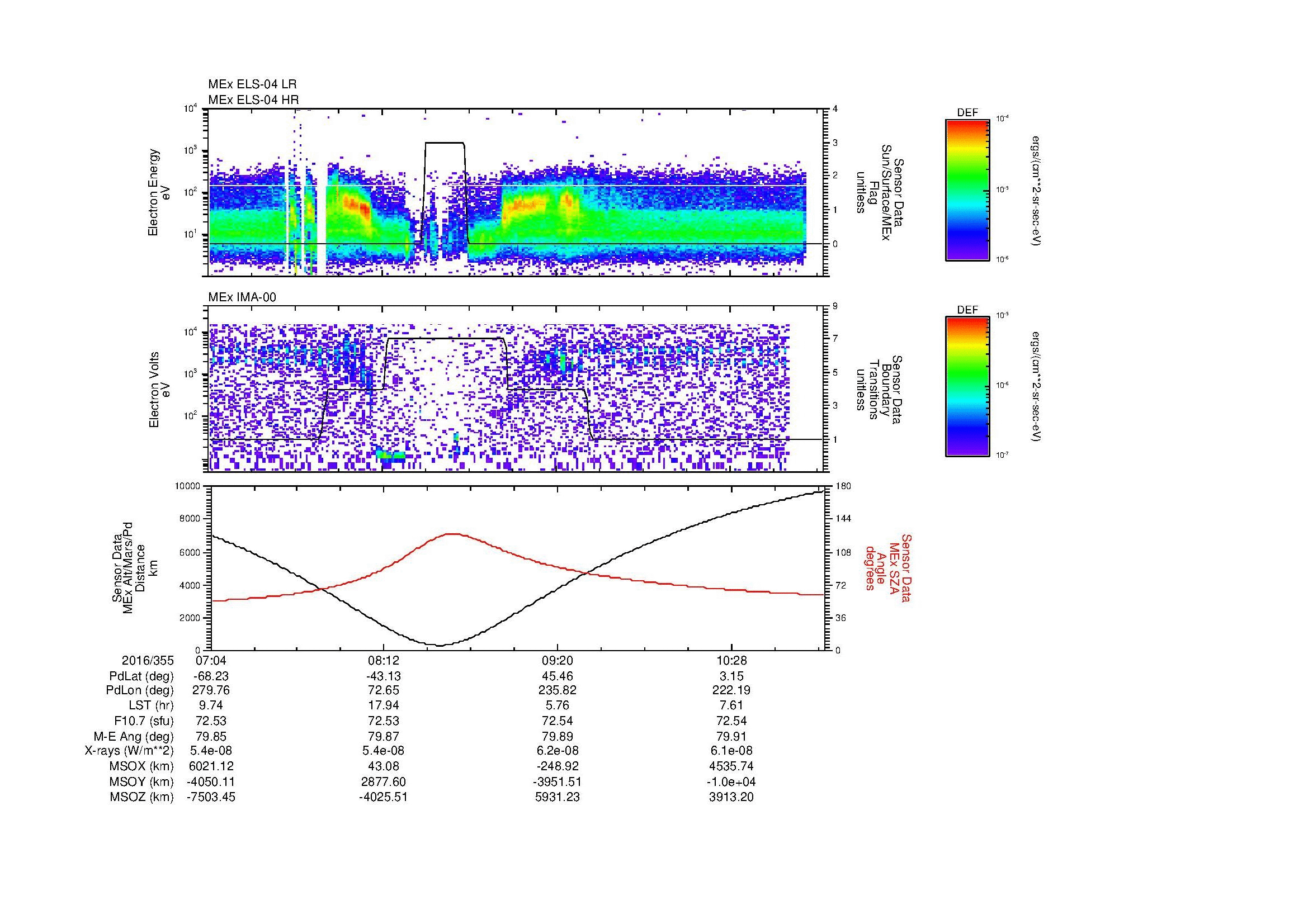This screenshot has width=1308, height=924.
Task: Click the 'Electron Volts eV' axis label
Action: [x=159, y=390]
